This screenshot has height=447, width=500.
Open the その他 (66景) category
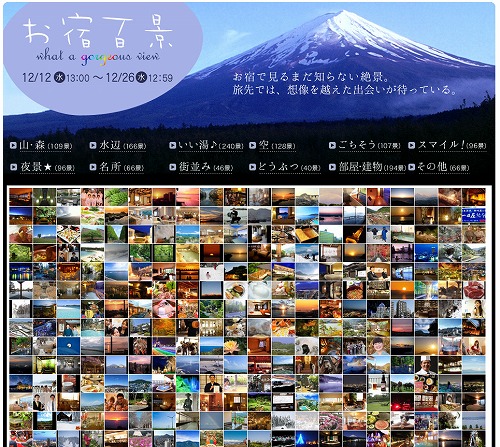[443, 167]
